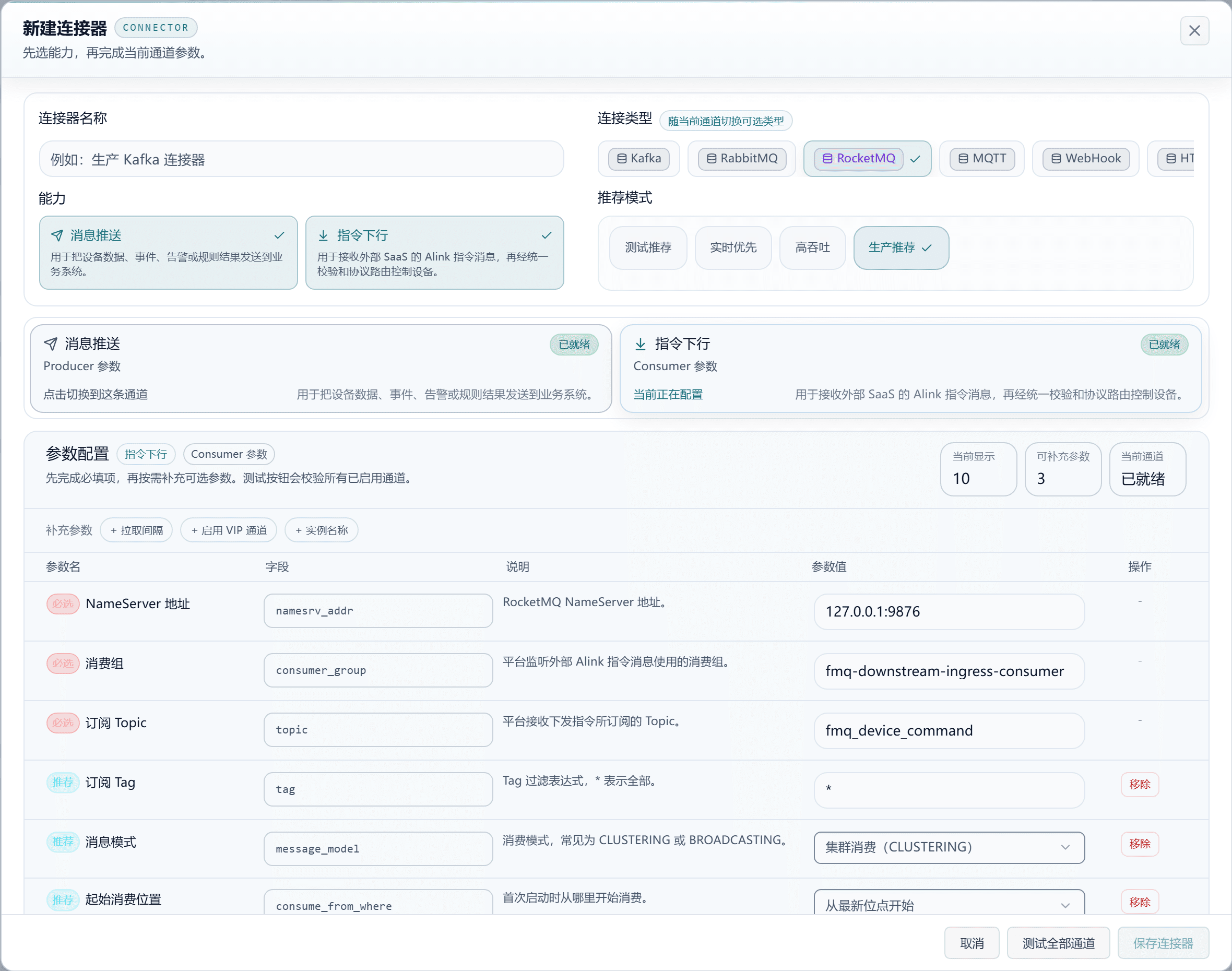Image resolution: width=1232 pixels, height=971 pixels.
Task: Add the 启用 VIP 通道 parameter
Action: tap(229, 530)
